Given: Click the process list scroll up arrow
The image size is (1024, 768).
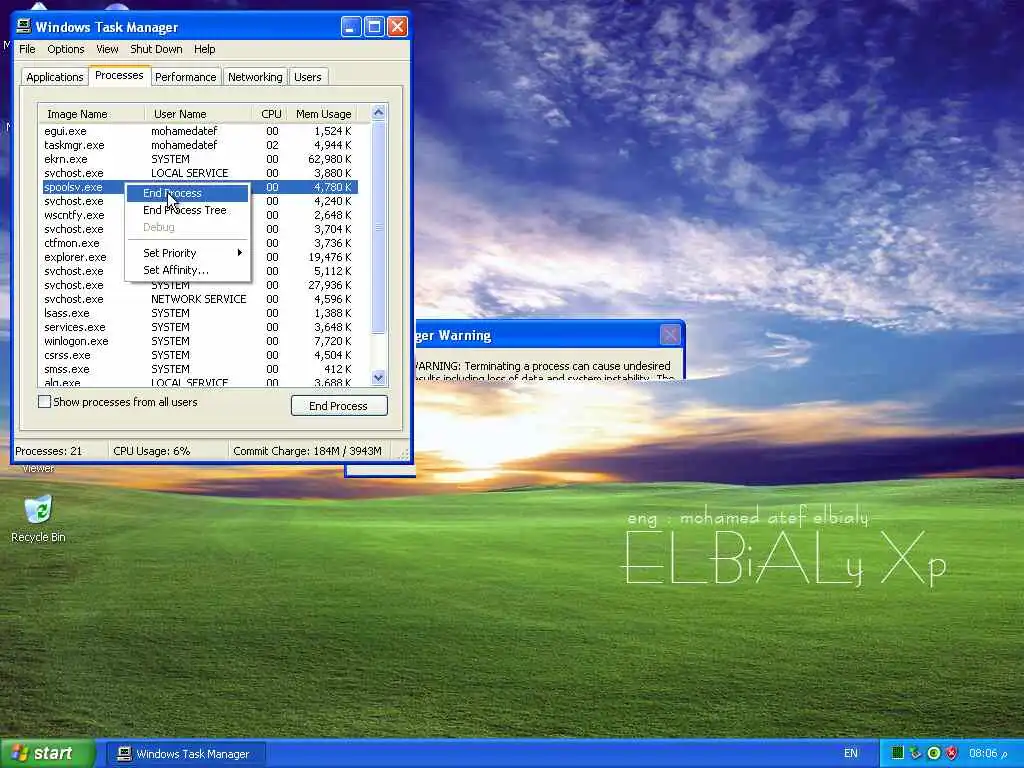Looking at the screenshot, I should 378,112.
